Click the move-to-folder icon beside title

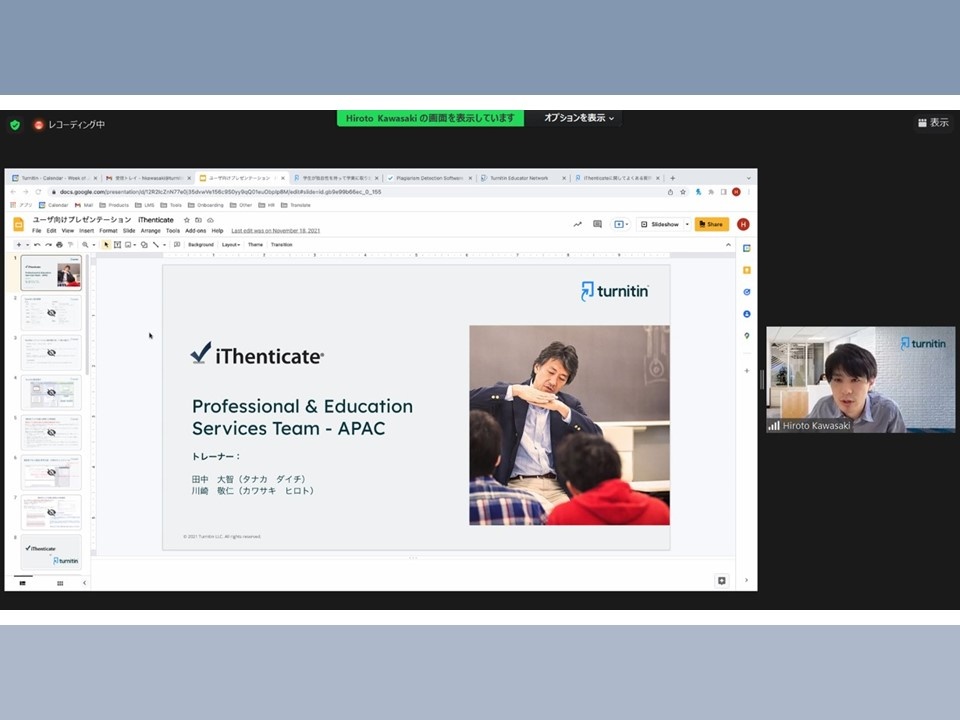(198, 220)
